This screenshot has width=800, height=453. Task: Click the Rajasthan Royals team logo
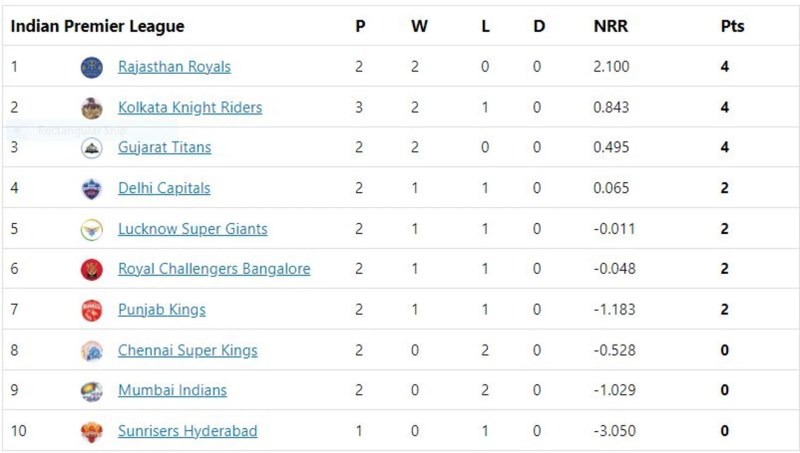coord(92,67)
